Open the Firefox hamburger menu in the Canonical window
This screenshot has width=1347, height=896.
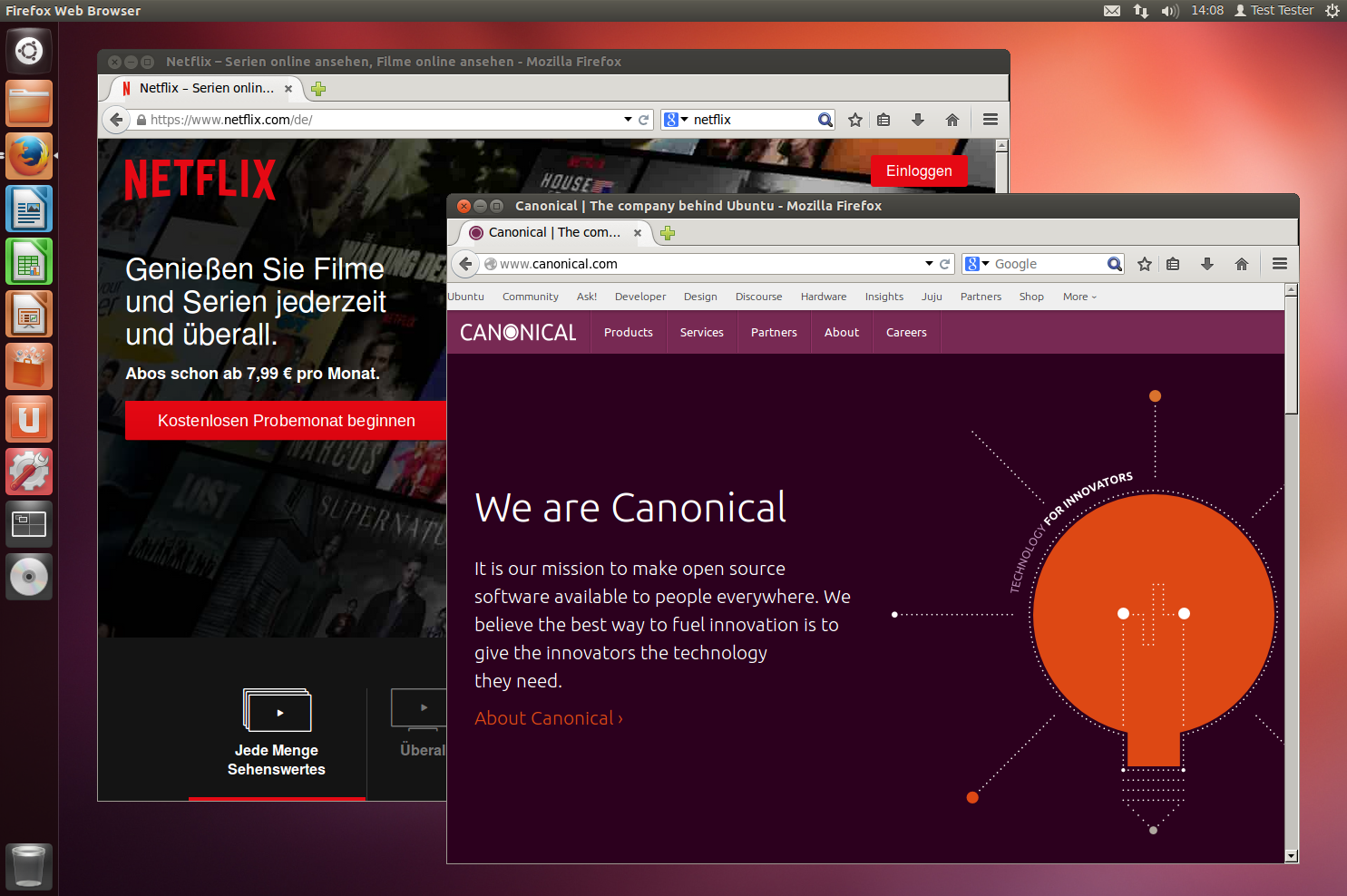(1280, 264)
